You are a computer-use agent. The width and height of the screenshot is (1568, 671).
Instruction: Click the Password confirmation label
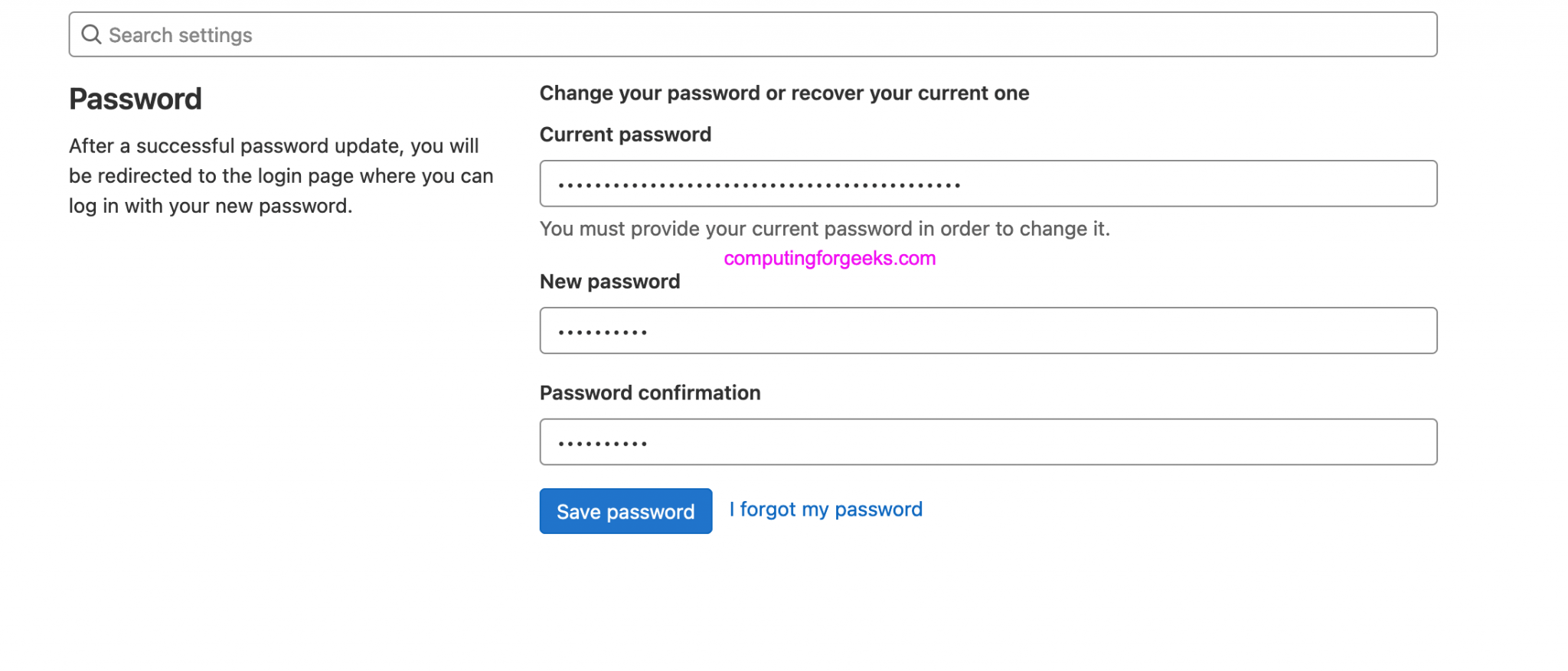[x=649, y=393]
